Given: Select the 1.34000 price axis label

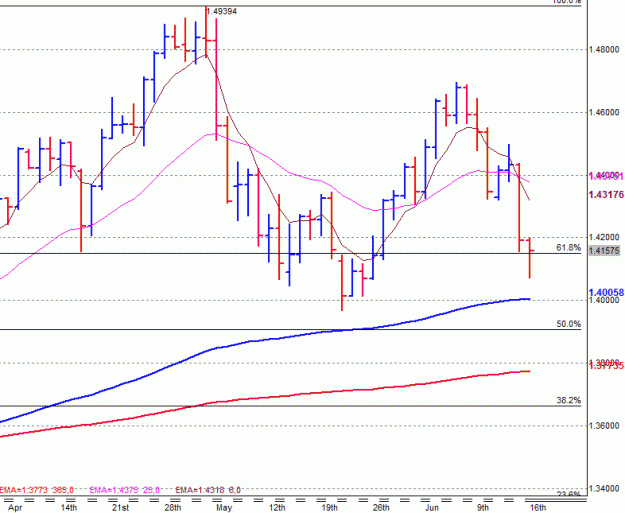Looking at the screenshot, I should pyautogui.click(x=604, y=489).
